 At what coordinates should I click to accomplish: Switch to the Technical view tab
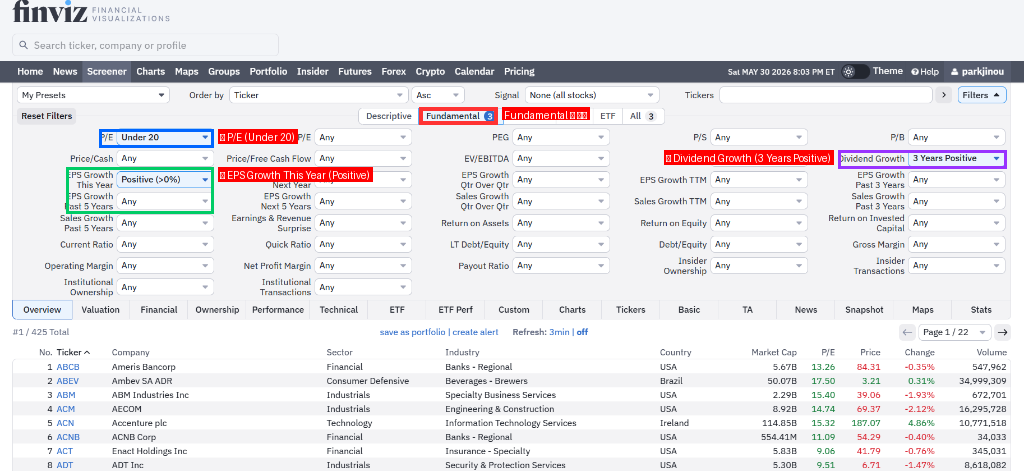[x=339, y=310]
